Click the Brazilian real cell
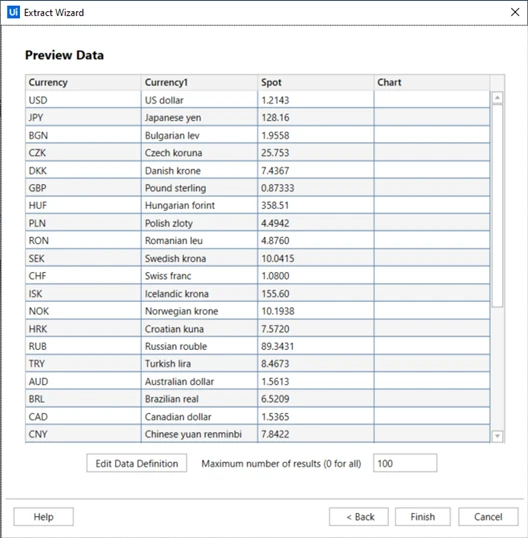 tap(199, 399)
